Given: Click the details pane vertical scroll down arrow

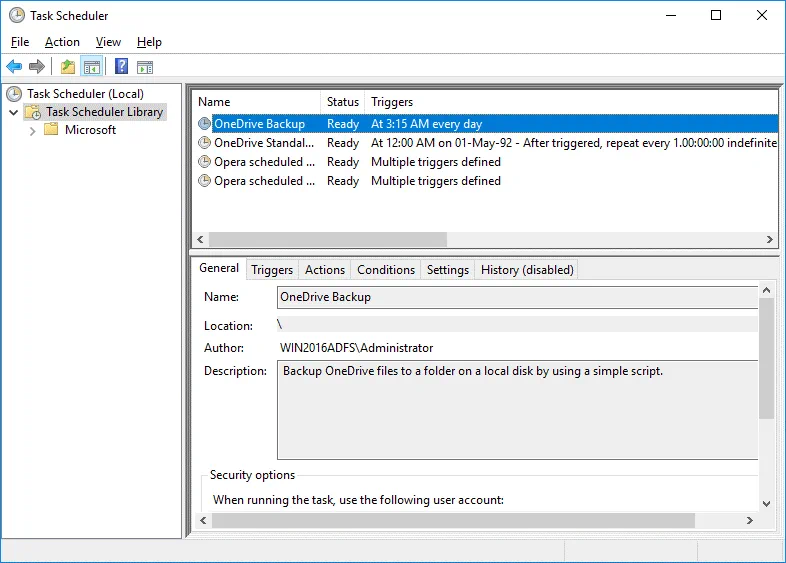Looking at the screenshot, I should 767,504.
